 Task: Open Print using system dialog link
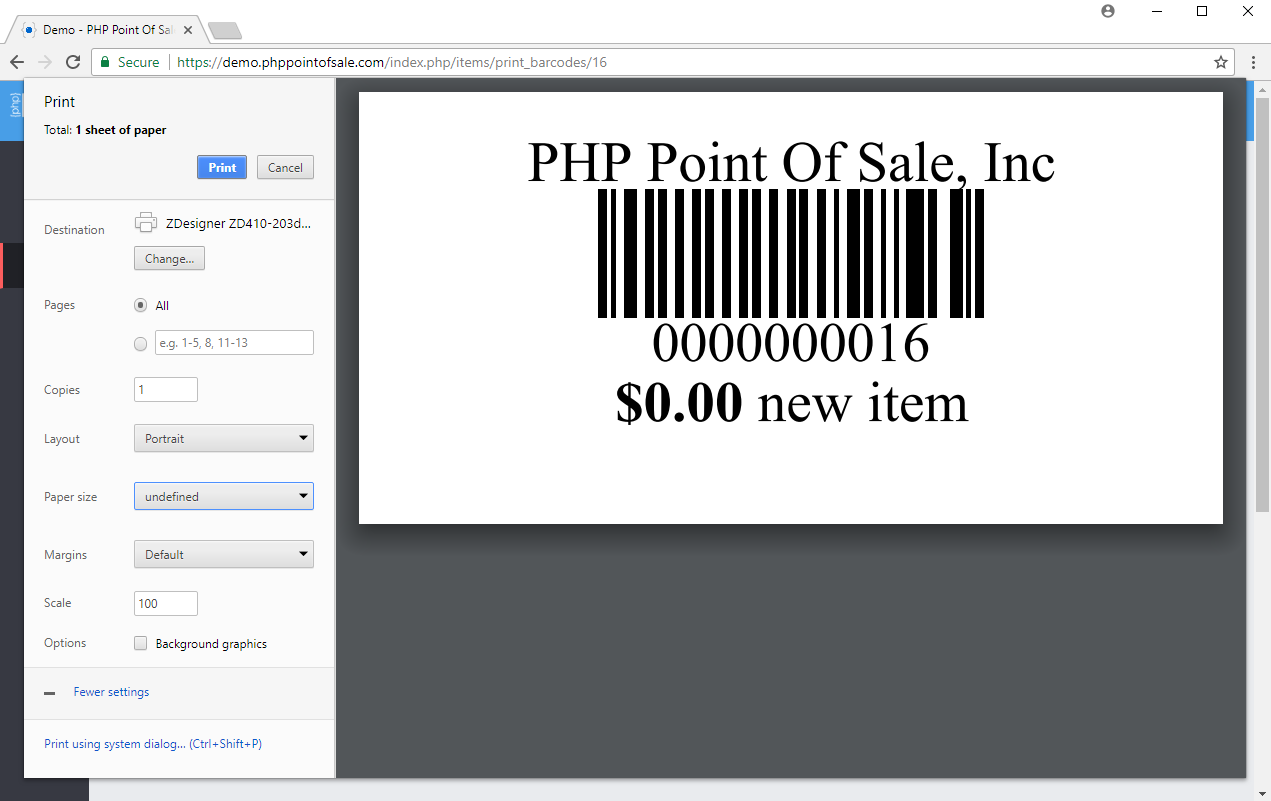153,744
